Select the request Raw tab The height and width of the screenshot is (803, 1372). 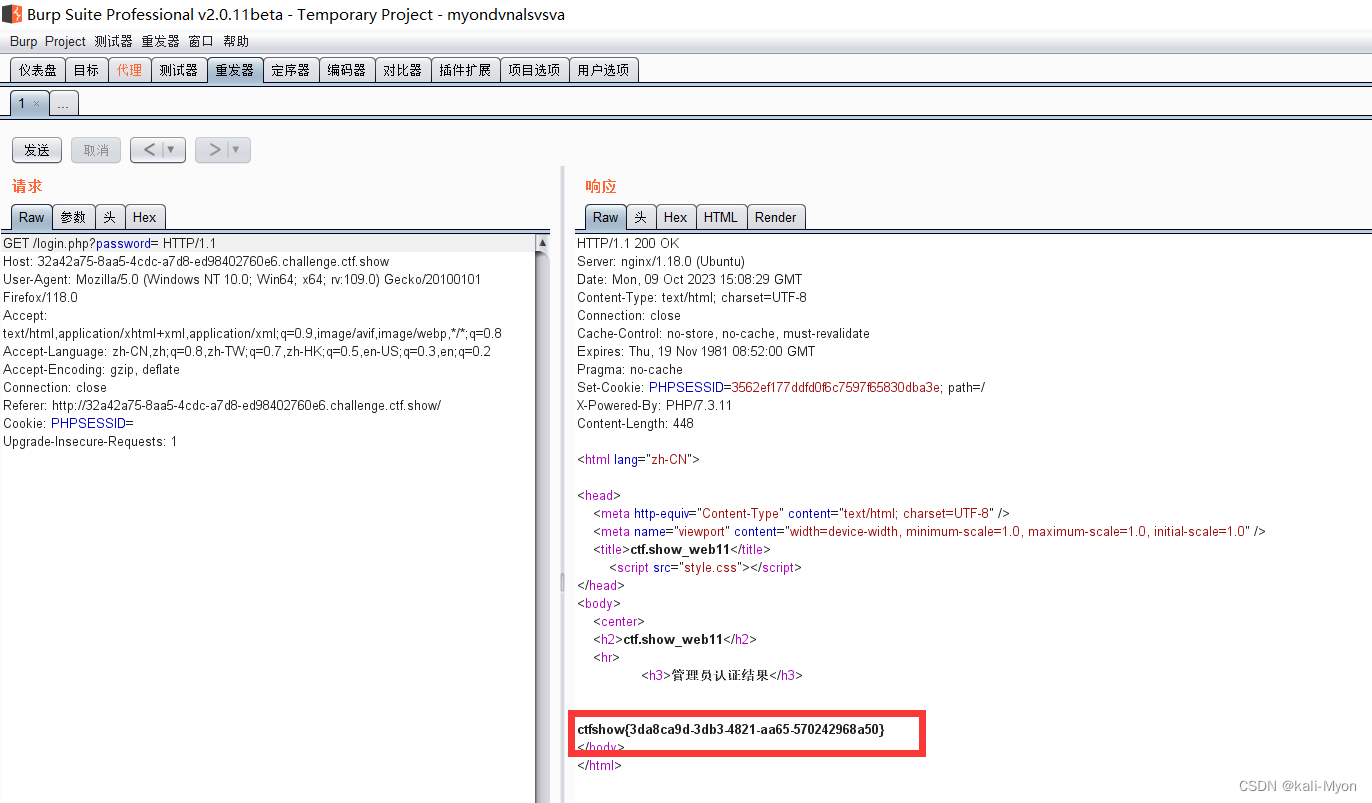(32, 217)
